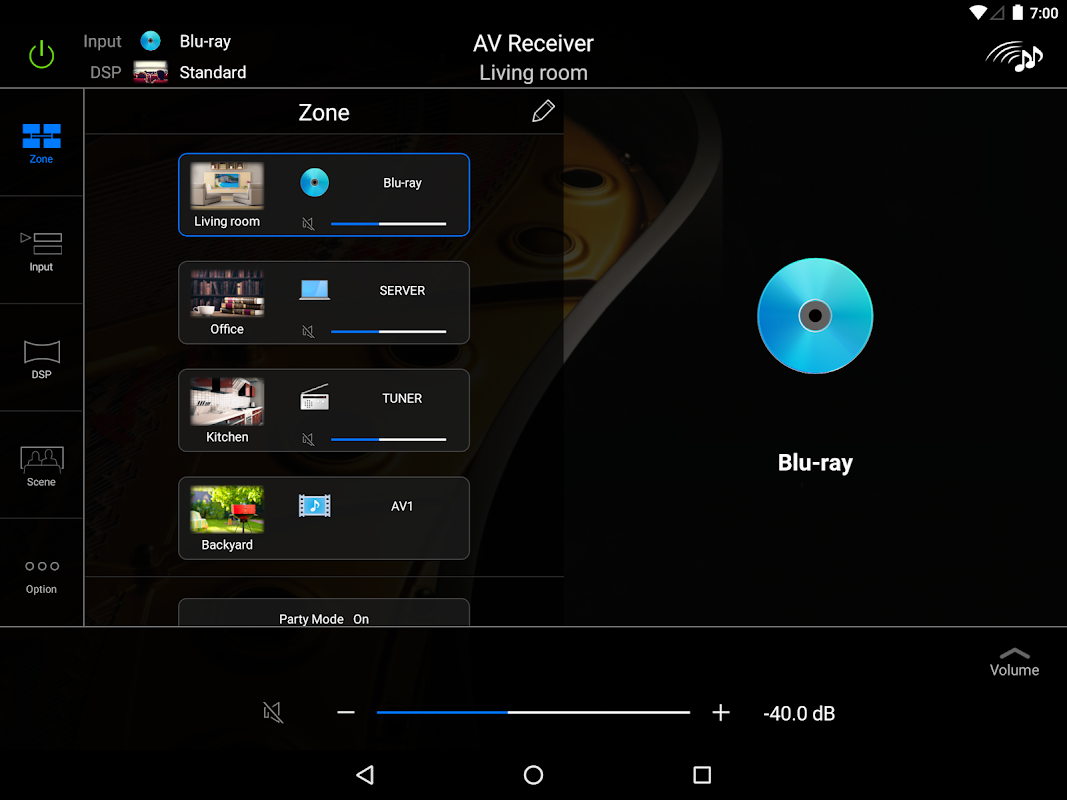Tap the pencil edit icon beside Zone
The image size is (1067, 800).
pos(543,112)
